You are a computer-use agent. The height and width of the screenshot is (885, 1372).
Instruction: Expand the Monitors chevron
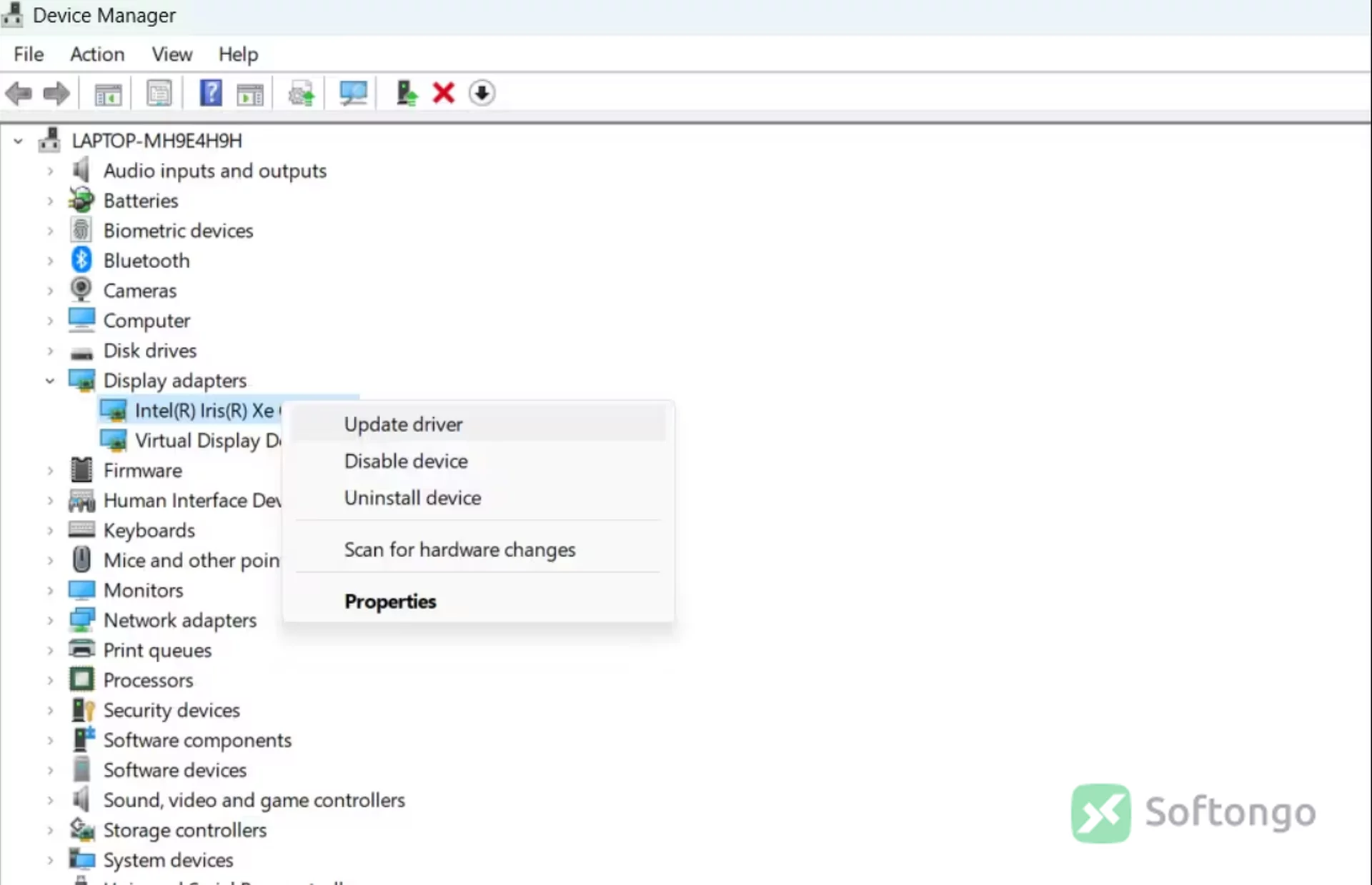50,591
